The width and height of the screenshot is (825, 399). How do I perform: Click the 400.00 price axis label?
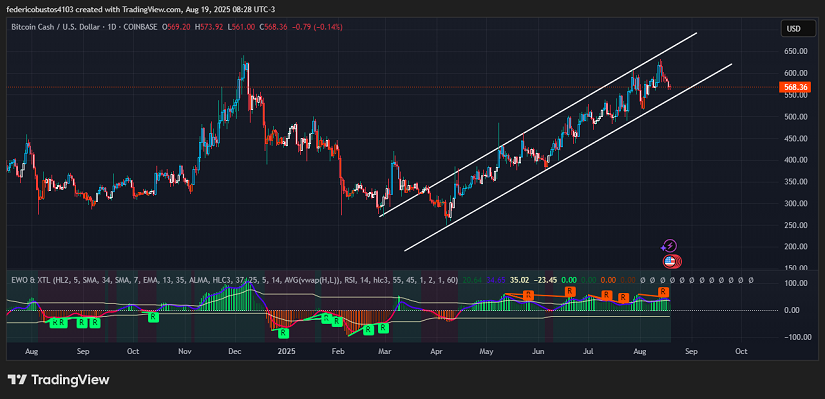tap(797, 160)
